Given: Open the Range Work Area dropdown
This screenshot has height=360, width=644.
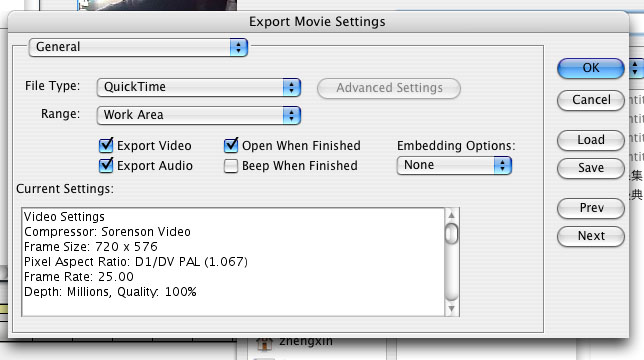Looking at the screenshot, I should click(199, 115).
